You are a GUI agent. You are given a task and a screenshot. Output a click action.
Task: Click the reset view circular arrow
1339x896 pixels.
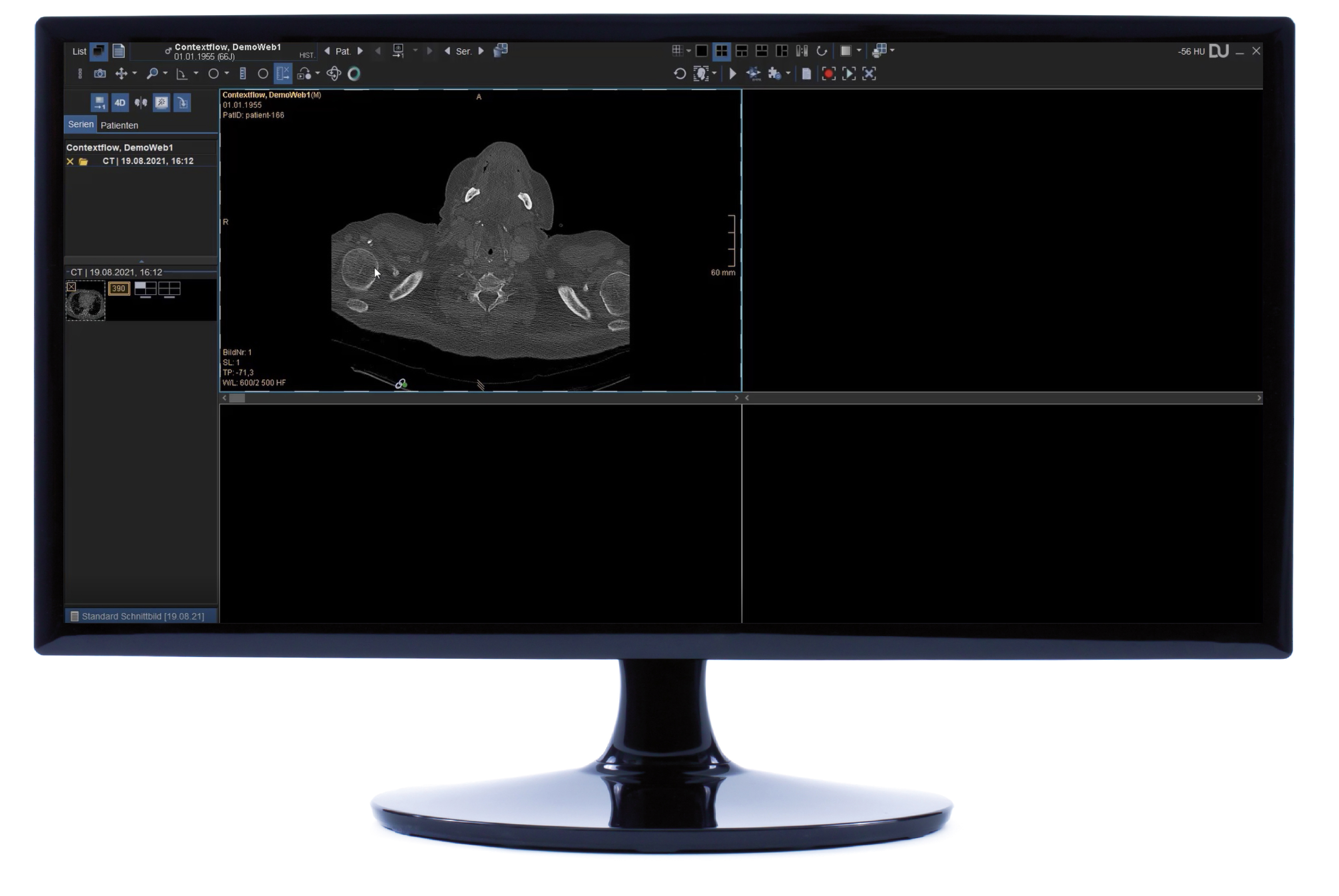click(x=679, y=74)
